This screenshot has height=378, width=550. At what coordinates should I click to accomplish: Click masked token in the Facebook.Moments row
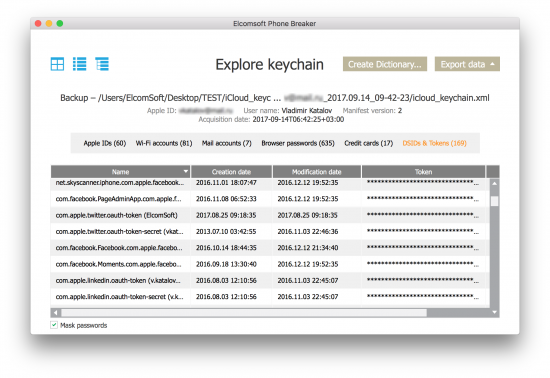(423, 264)
